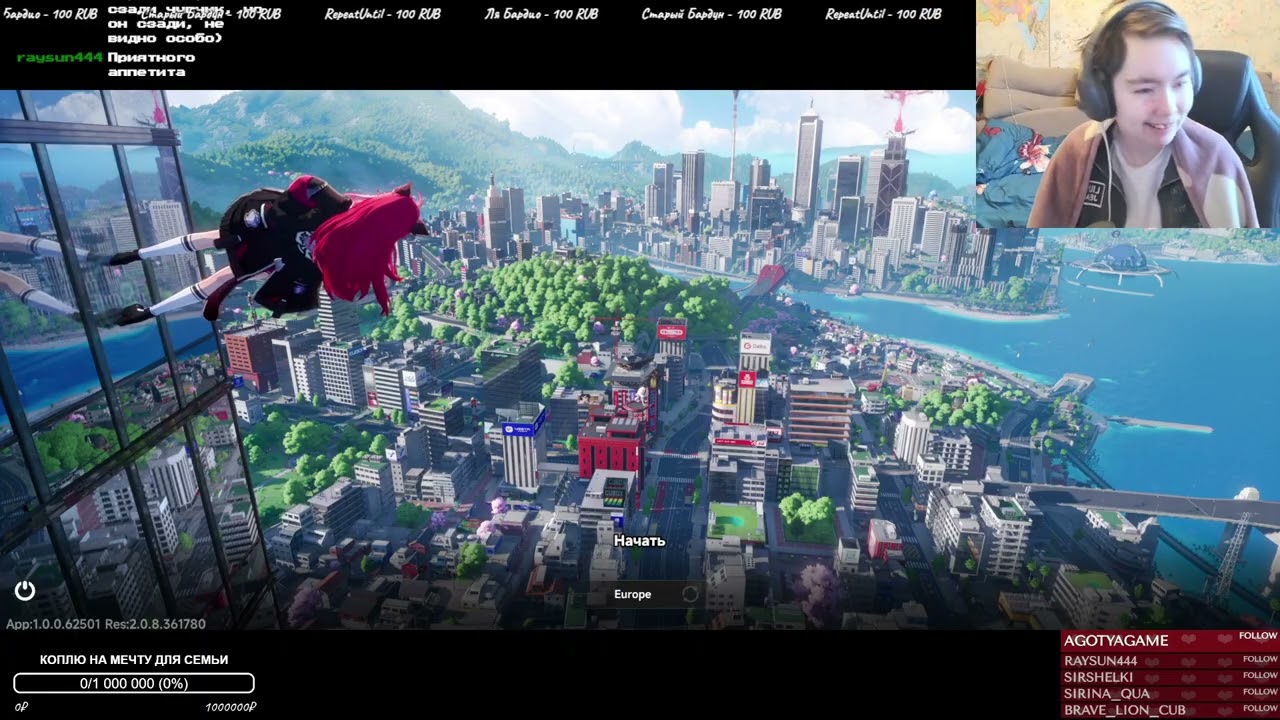Image resolution: width=1280 pixels, height=720 pixels.
Task: Click the AGOTYAGAME follower row
Action: point(1170,640)
